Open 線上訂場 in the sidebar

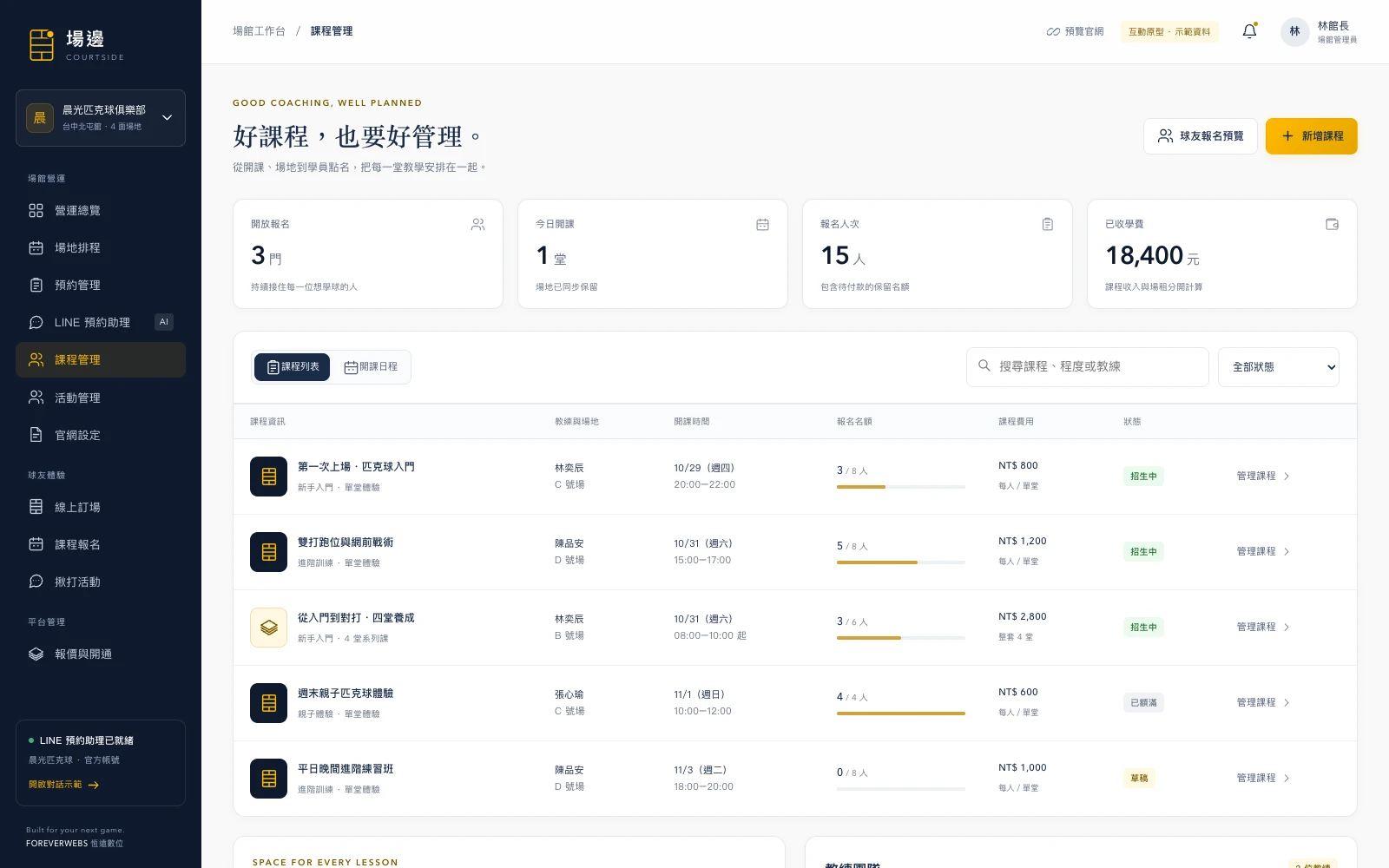[101, 507]
